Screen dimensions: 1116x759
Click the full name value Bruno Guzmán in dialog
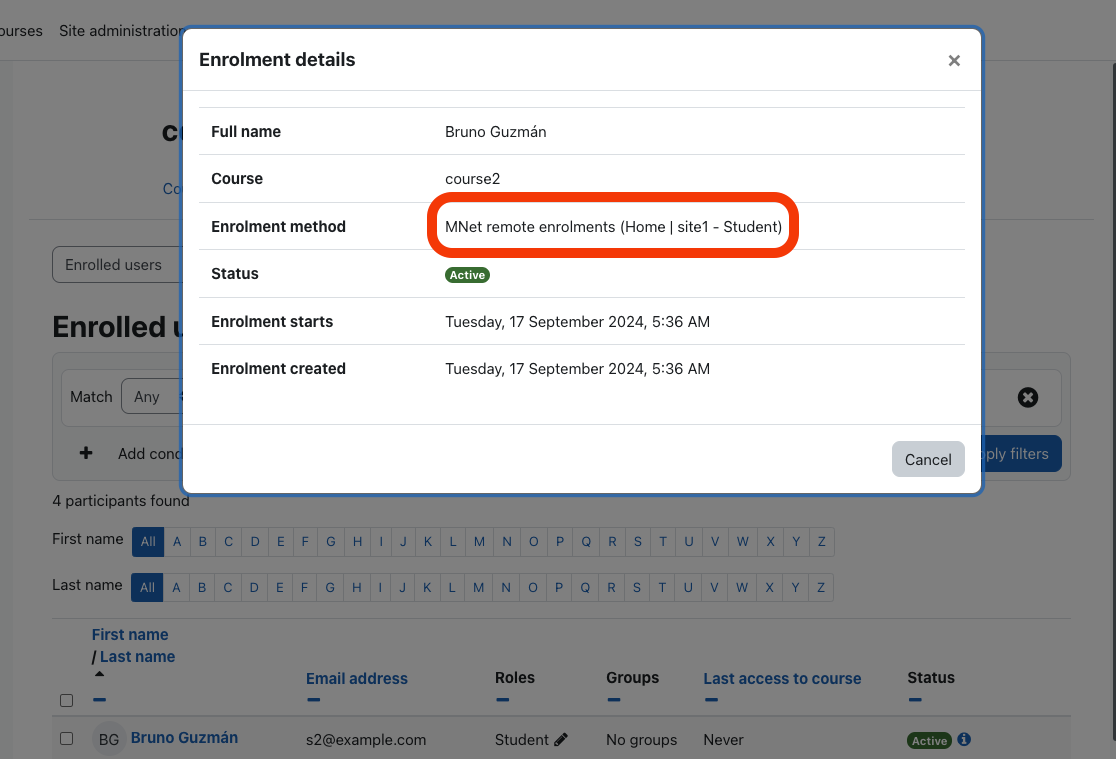click(495, 132)
